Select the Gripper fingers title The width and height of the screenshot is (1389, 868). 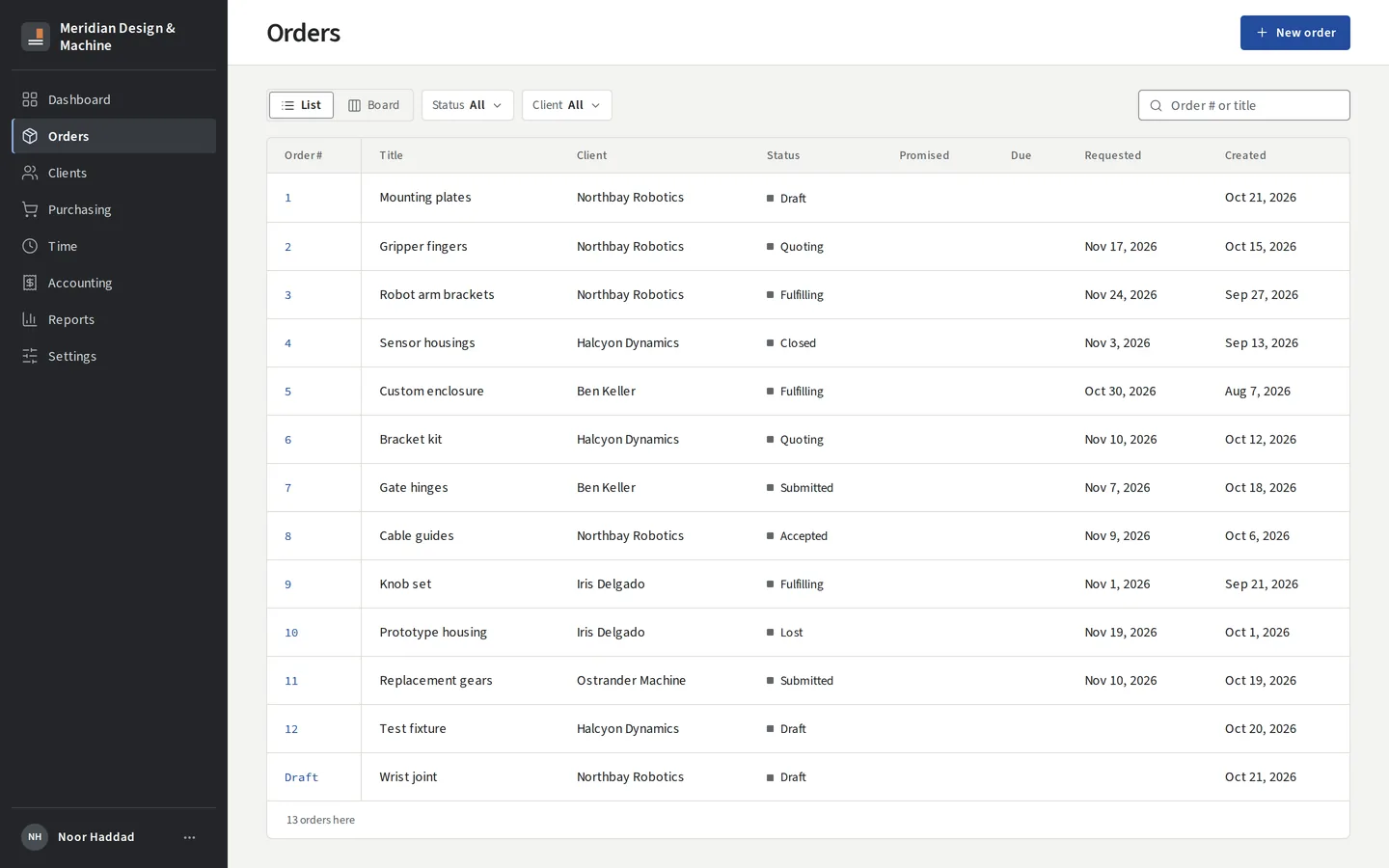pyautogui.click(x=423, y=246)
